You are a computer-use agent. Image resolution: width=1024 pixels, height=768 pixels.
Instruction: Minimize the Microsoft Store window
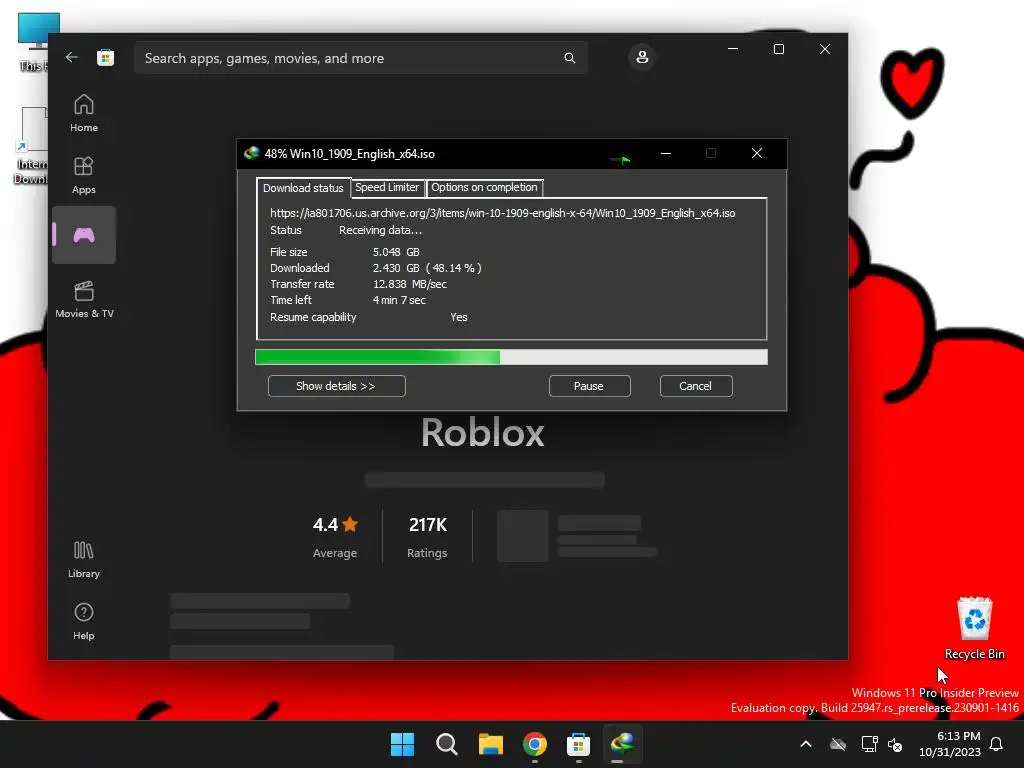(x=733, y=49)
